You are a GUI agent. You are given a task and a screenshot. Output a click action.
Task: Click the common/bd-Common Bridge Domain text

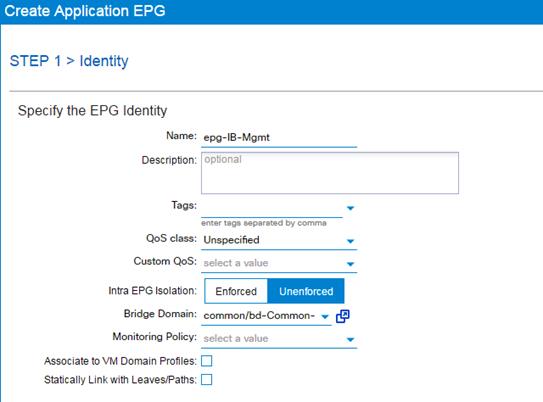tap(259, 316)
